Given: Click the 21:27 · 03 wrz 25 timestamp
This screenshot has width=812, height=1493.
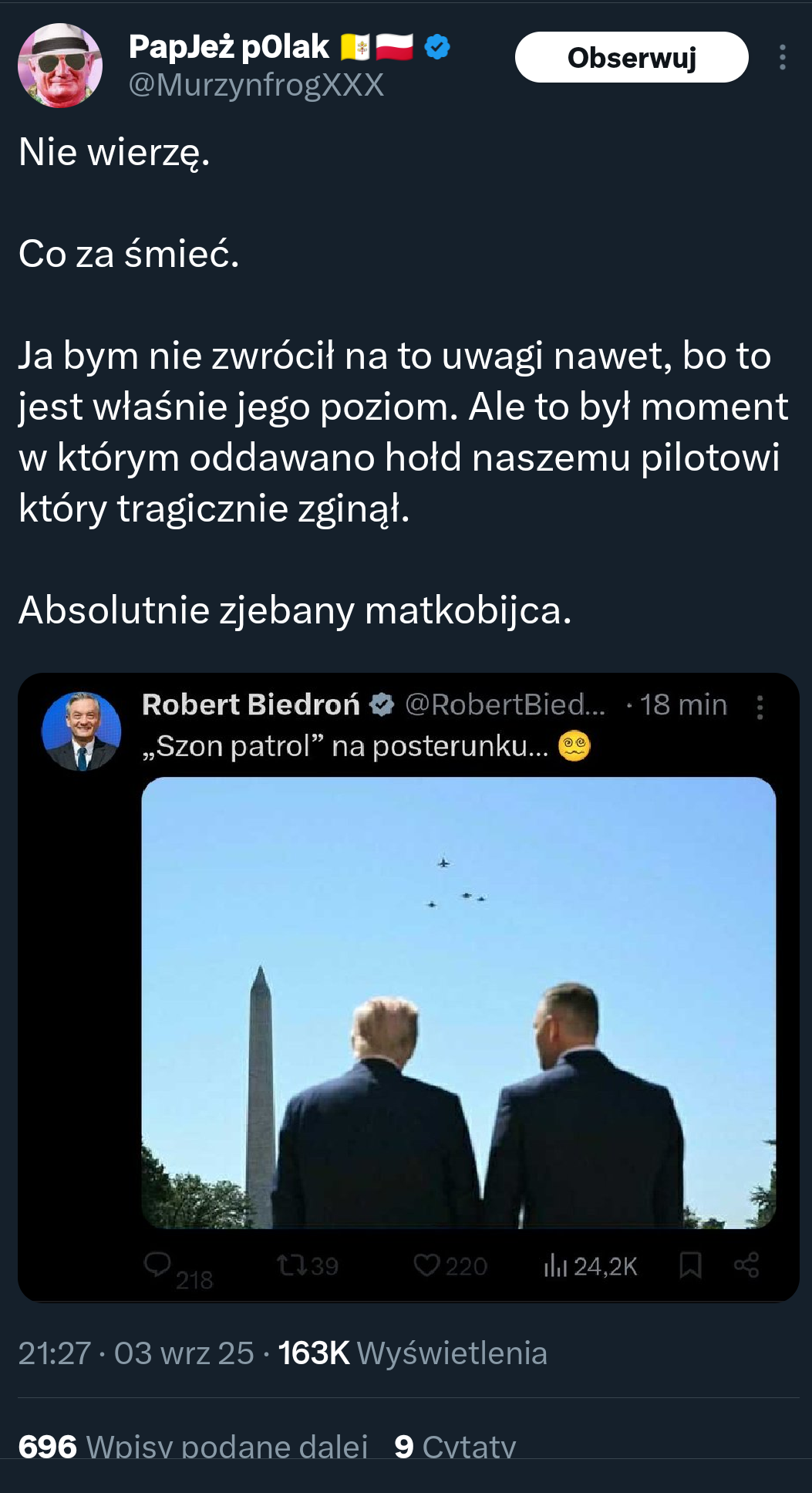Looking at the screenshot, I should (x=136, y=1353).
